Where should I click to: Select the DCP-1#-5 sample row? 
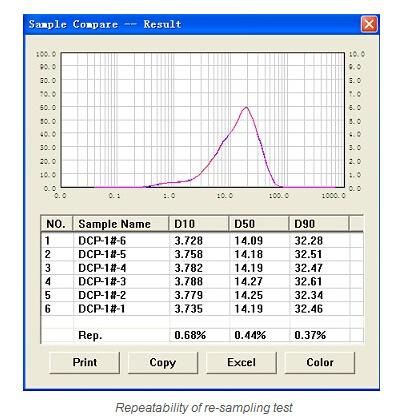[202, 254]
